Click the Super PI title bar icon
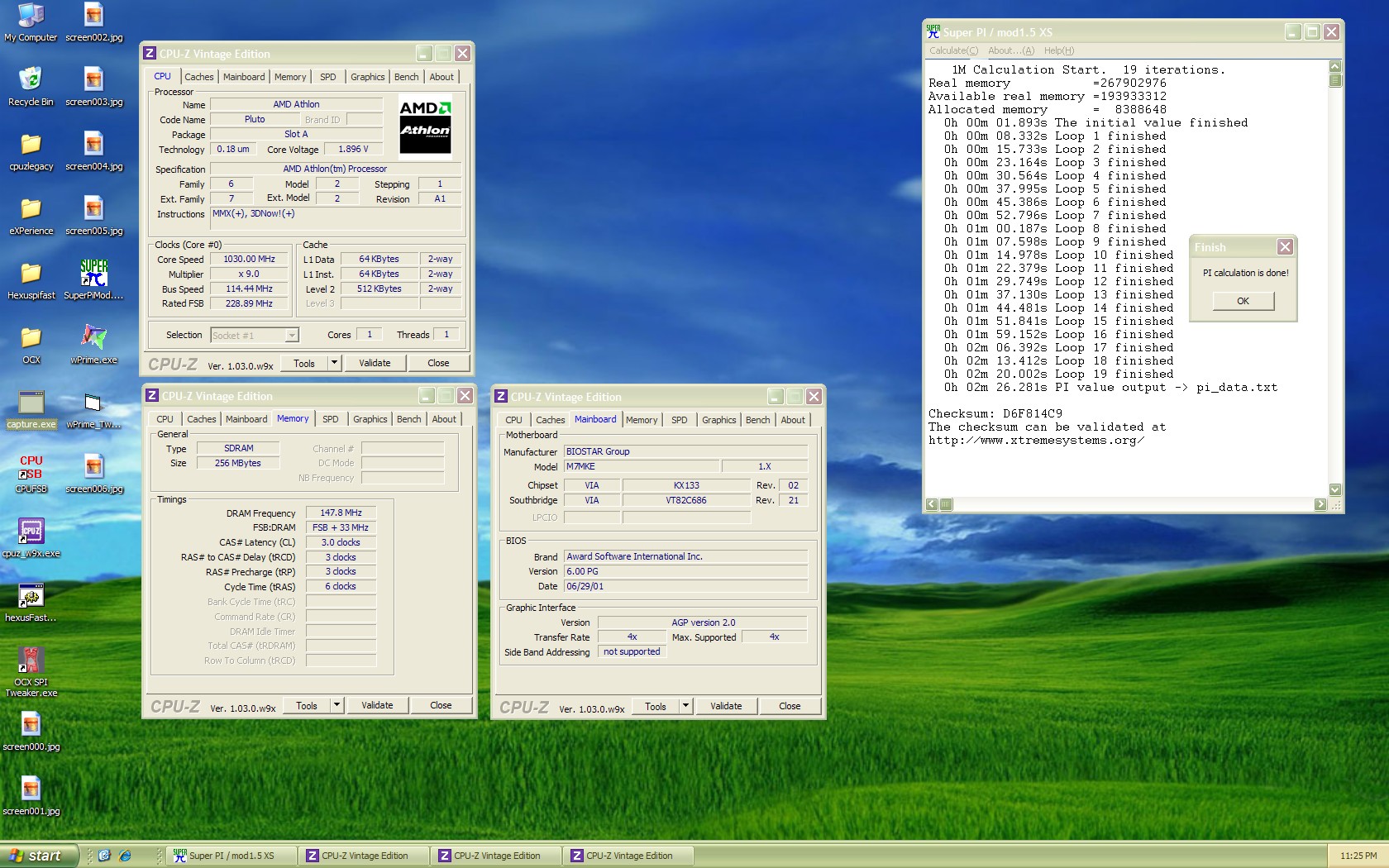The image size is (1389, 868). coord(933,32)
